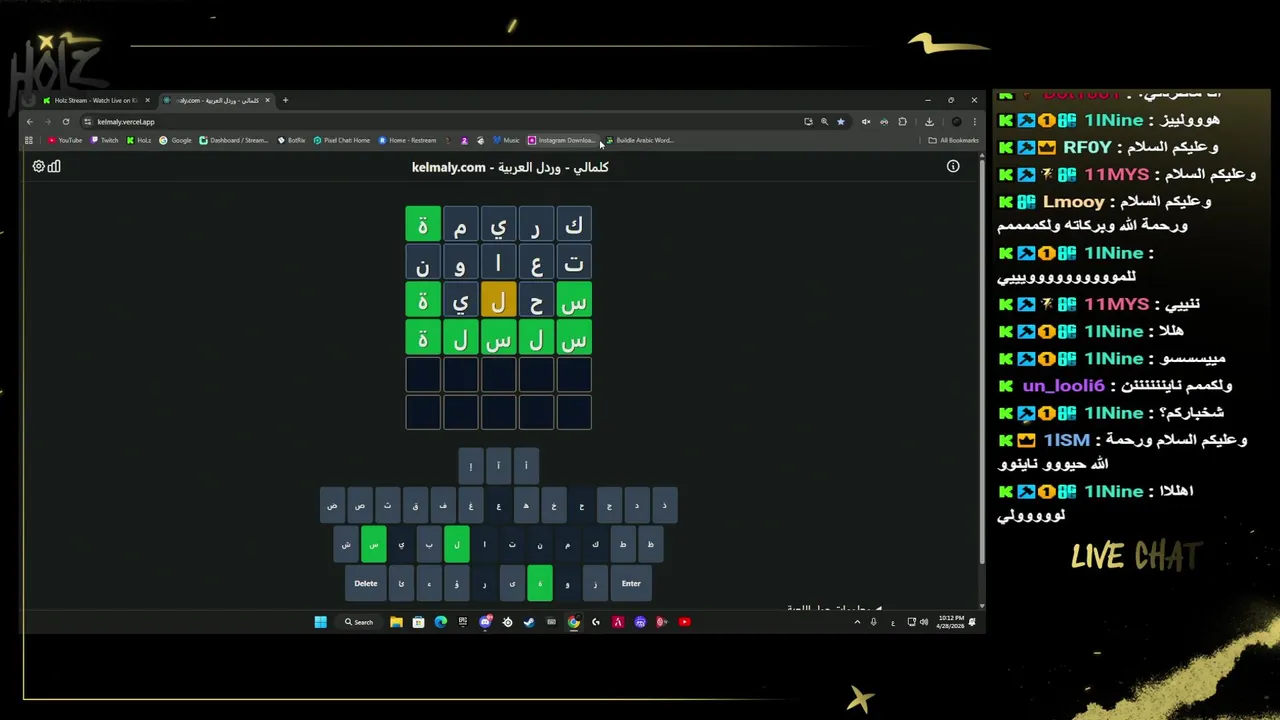Tap the green ل keyboard key

[456, 544]
